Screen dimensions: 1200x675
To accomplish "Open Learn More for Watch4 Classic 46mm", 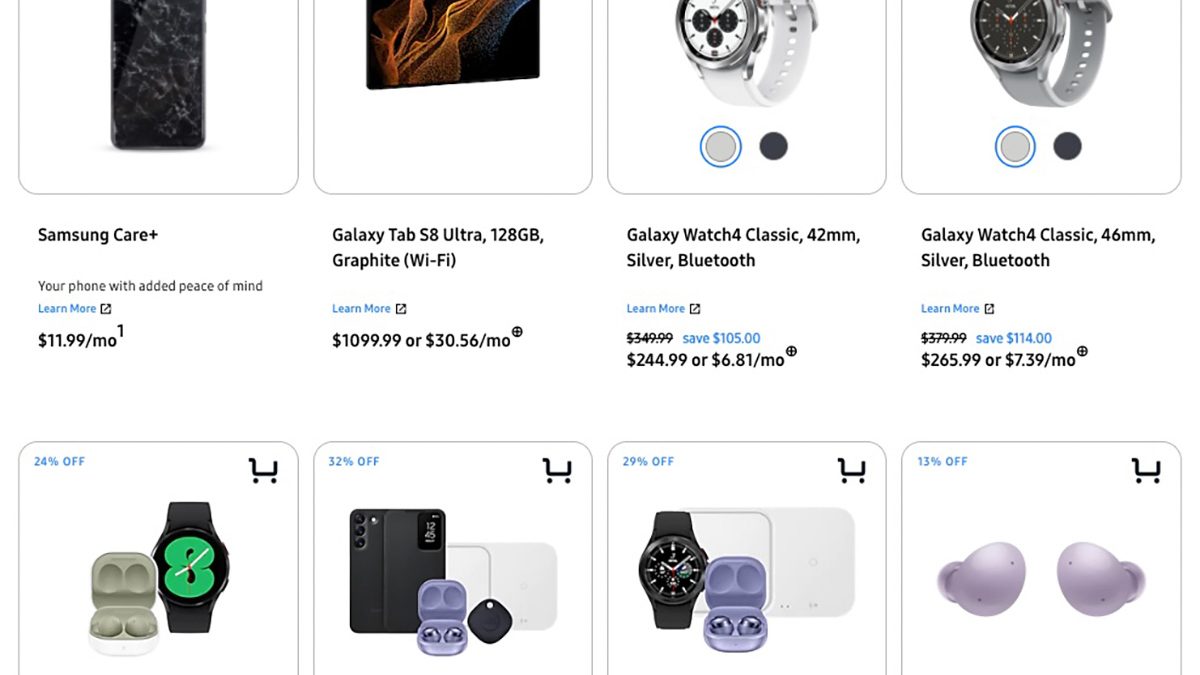I will coord(950,309).
